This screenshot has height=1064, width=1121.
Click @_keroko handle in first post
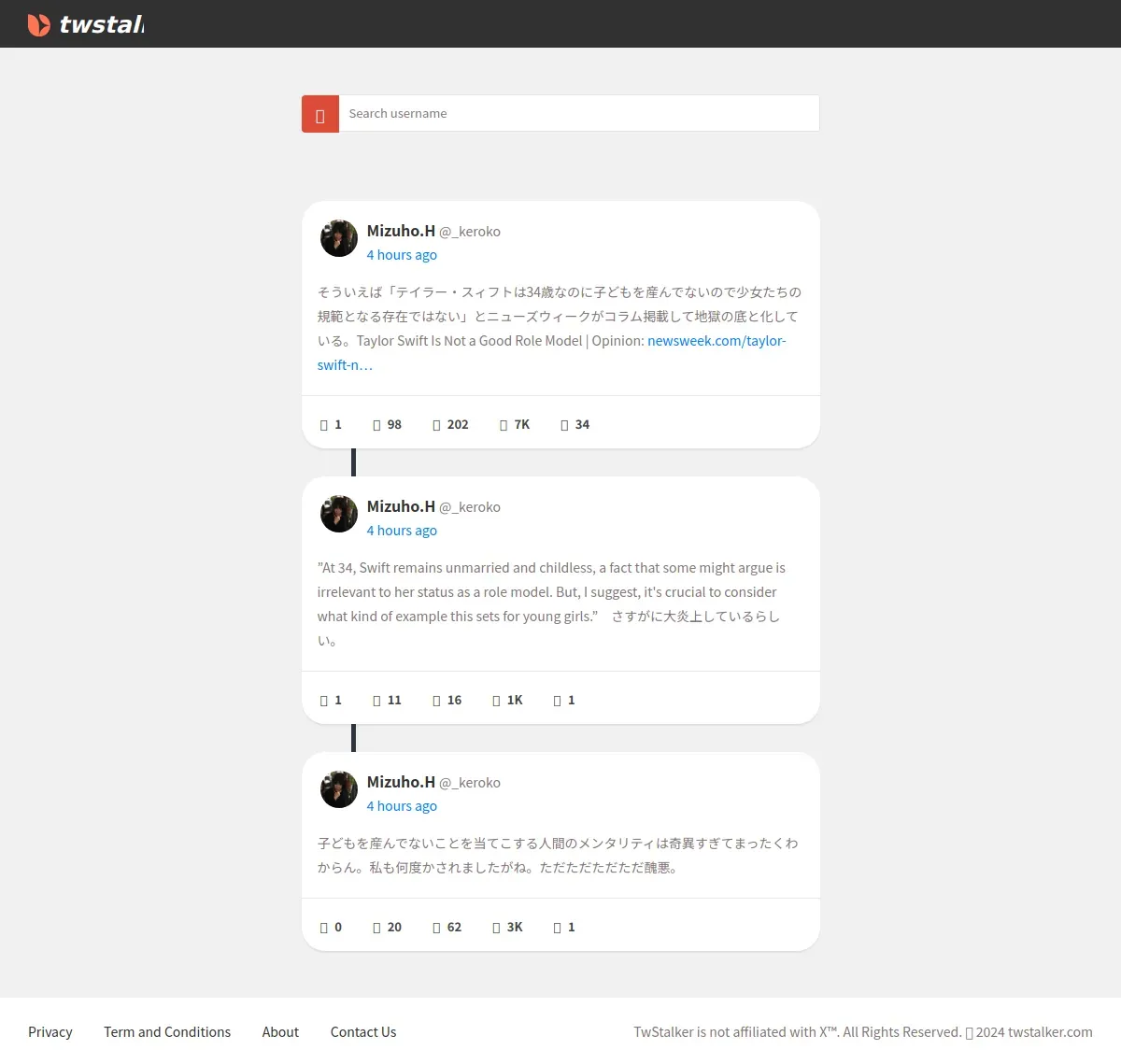pos(470,232)
